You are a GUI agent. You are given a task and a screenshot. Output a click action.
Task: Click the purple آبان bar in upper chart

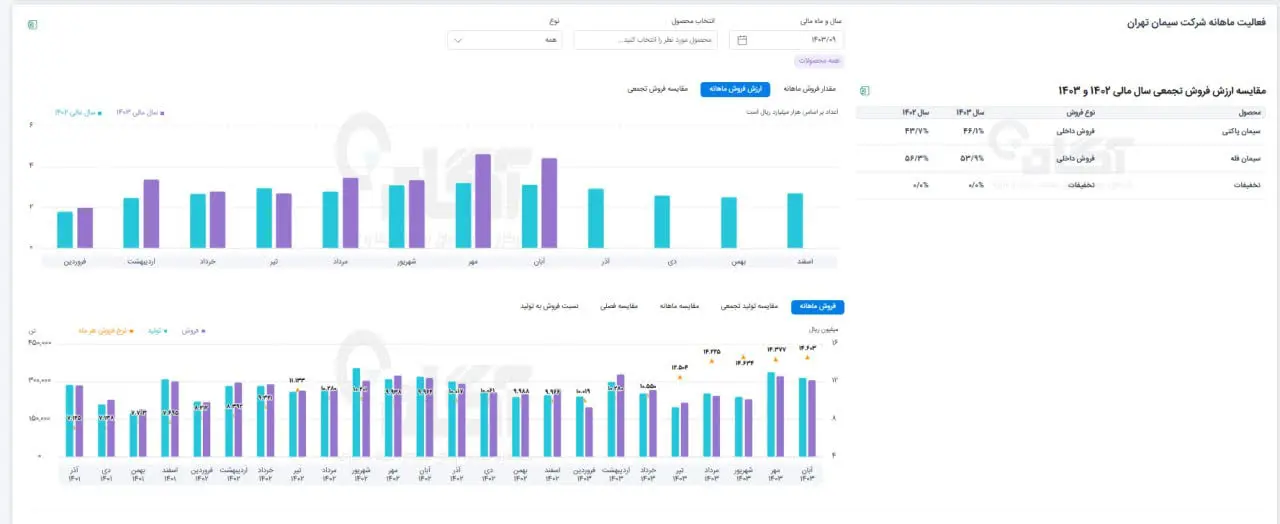point(548,203)
